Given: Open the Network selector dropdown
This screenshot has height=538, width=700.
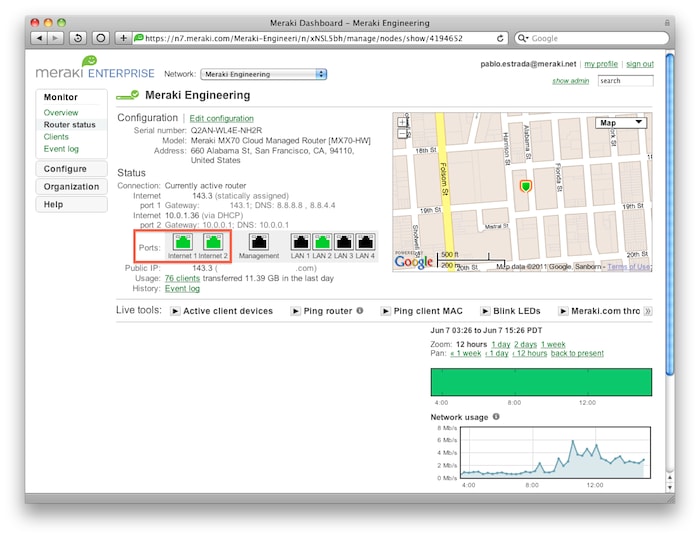Looking at the screenshot, I should (264, 74).
